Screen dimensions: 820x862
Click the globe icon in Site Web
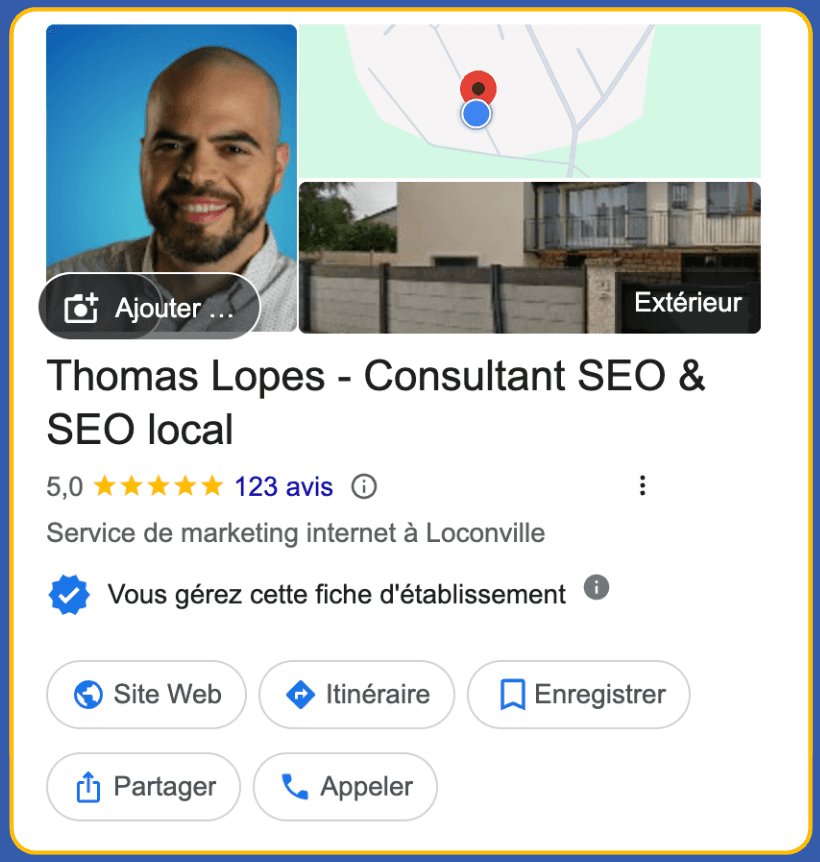[88, 694]
